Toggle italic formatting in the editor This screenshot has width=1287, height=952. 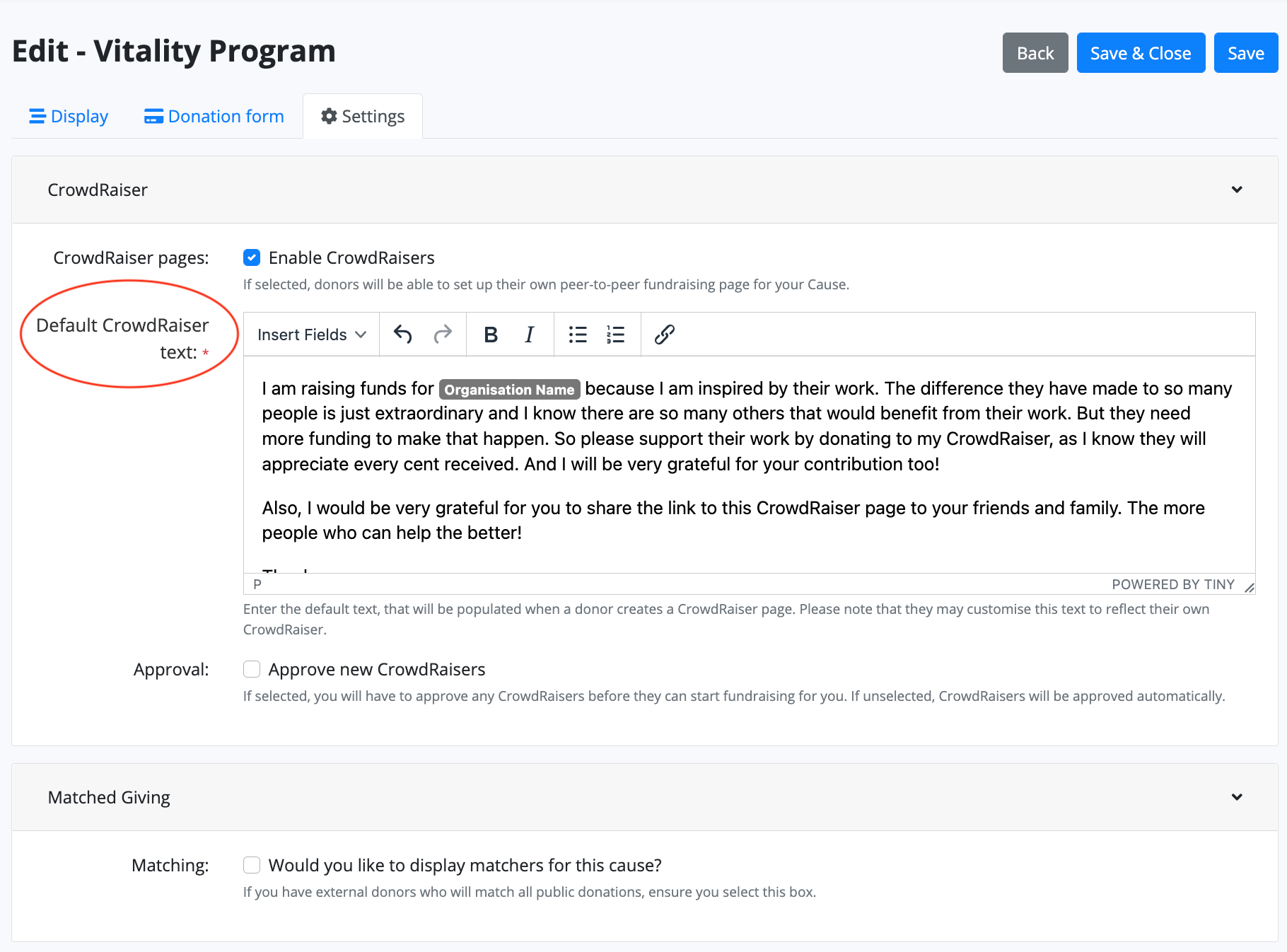coord(529,335)
